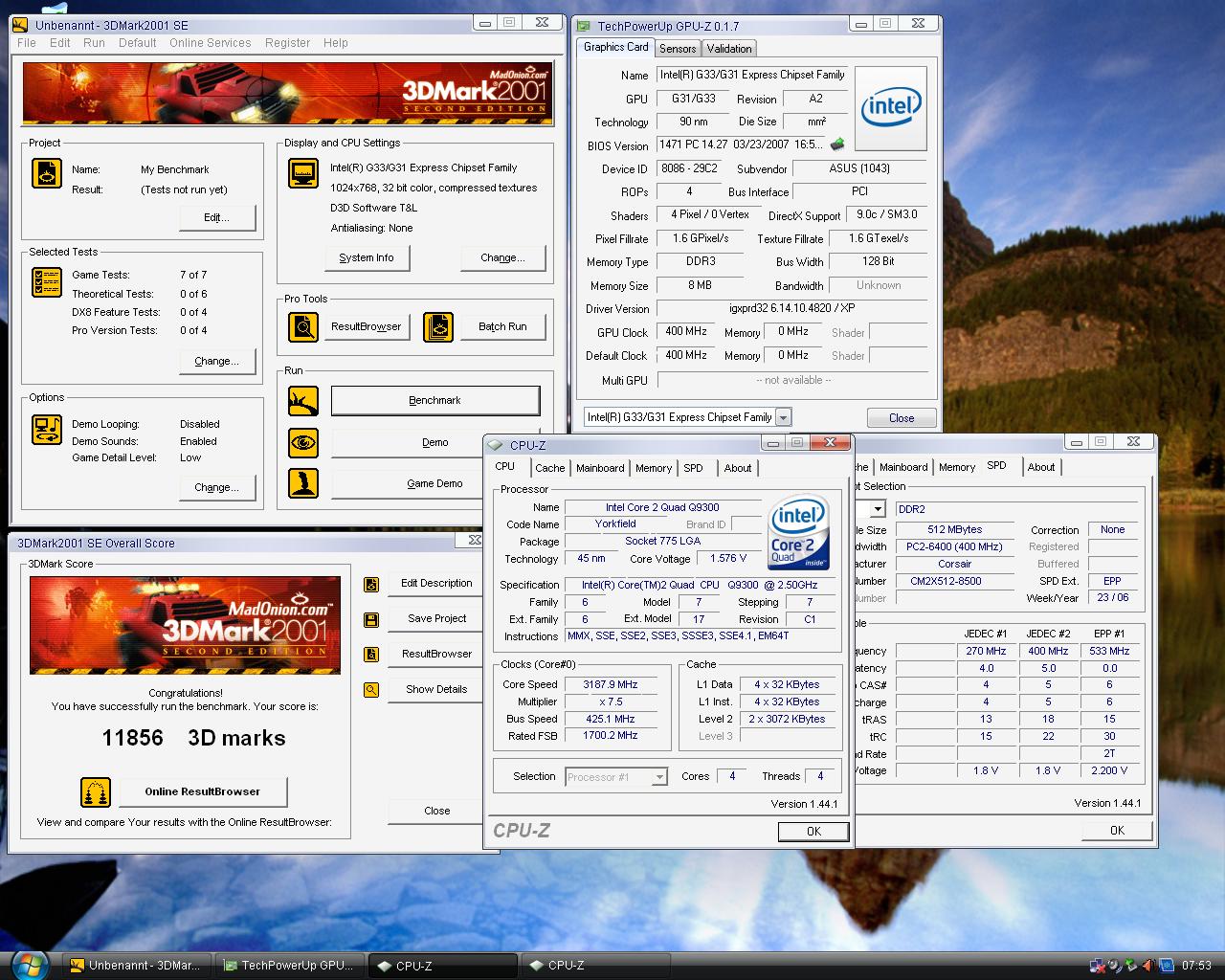The image size is (1225, 980).
Task: Click the Online ResultBrowser icon
Action: tap(96, 792)
